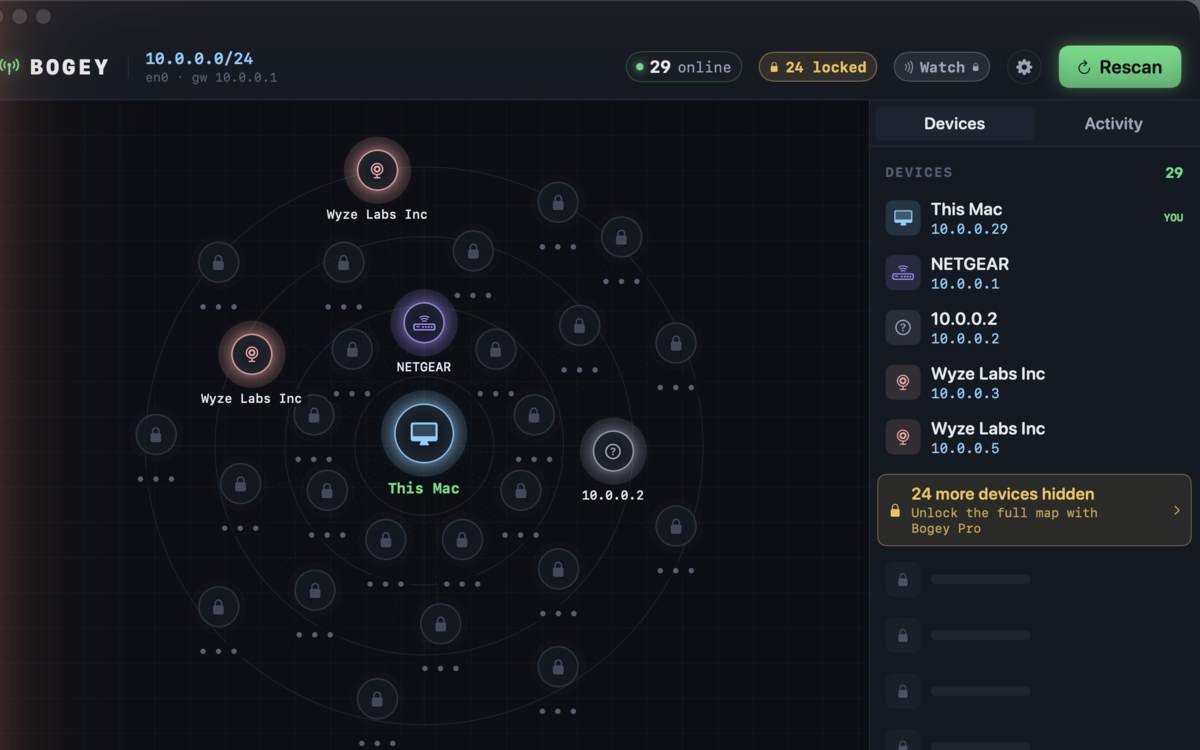Click the Wyze Labs 10.0.0.3 list icon
This screenshot has width=1200, height=750.
(x=903, y=382)
